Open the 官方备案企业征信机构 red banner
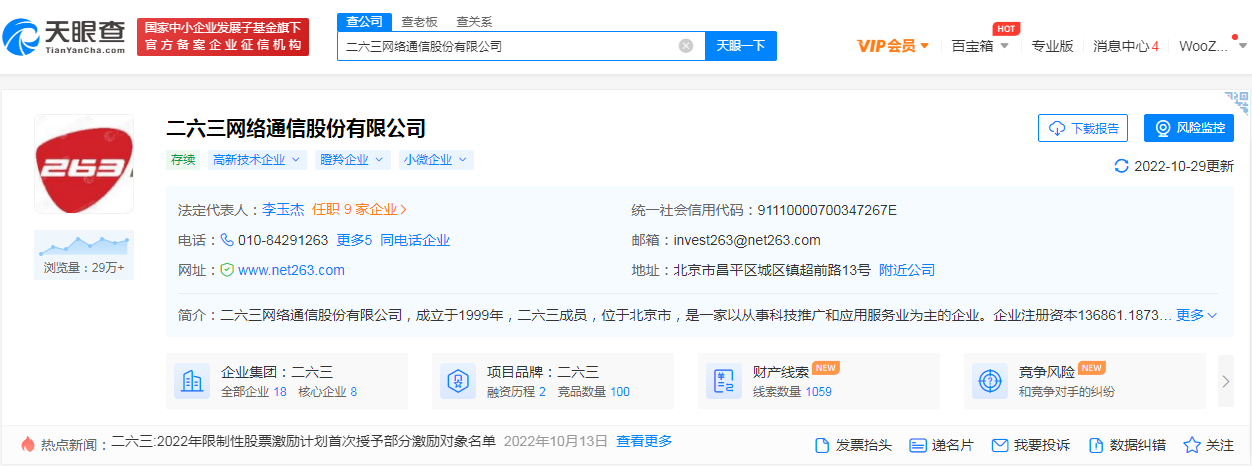This screenshot has height=466, width=1252. tap(223, 37)
